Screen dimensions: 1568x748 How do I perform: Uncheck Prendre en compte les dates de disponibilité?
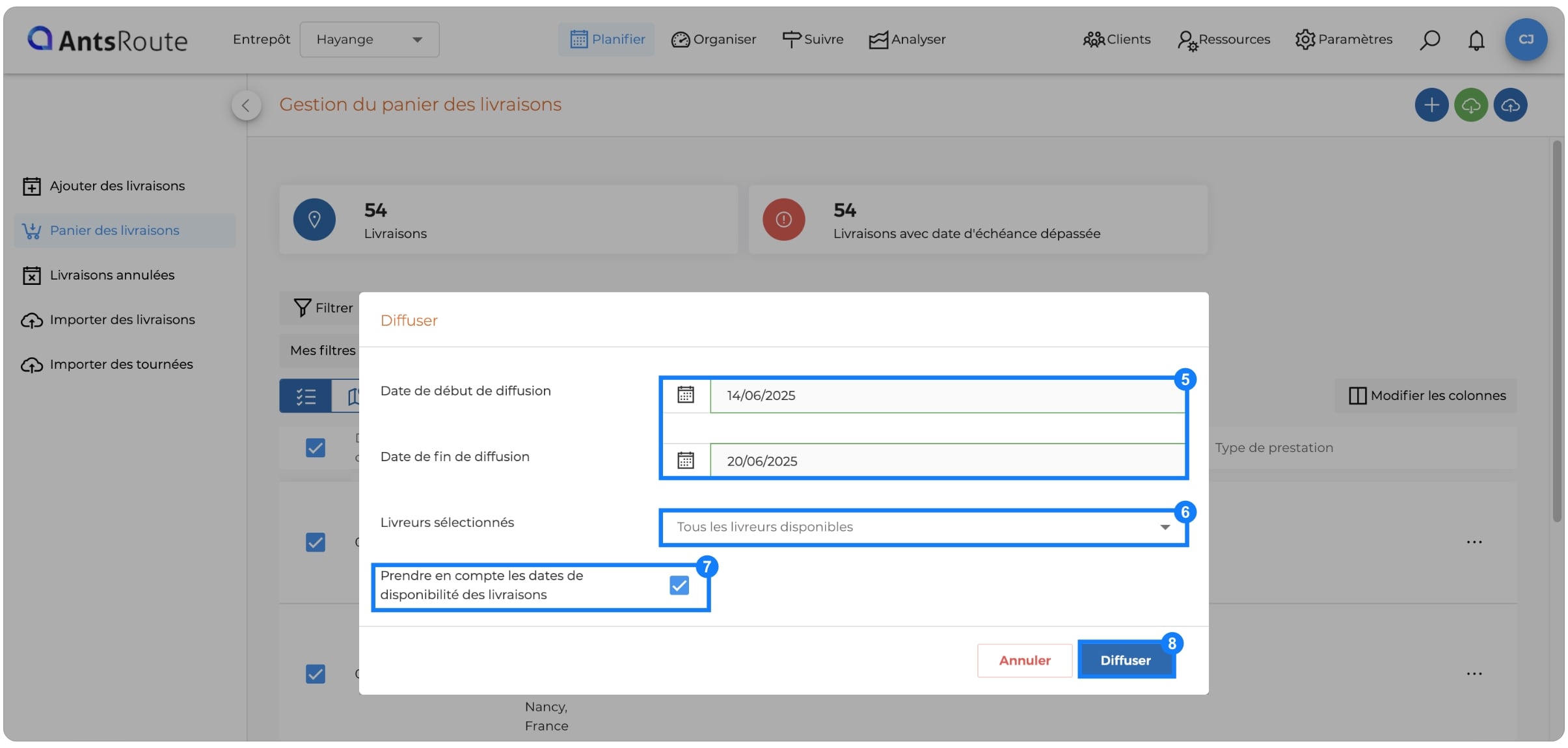(x=679, y=585)
